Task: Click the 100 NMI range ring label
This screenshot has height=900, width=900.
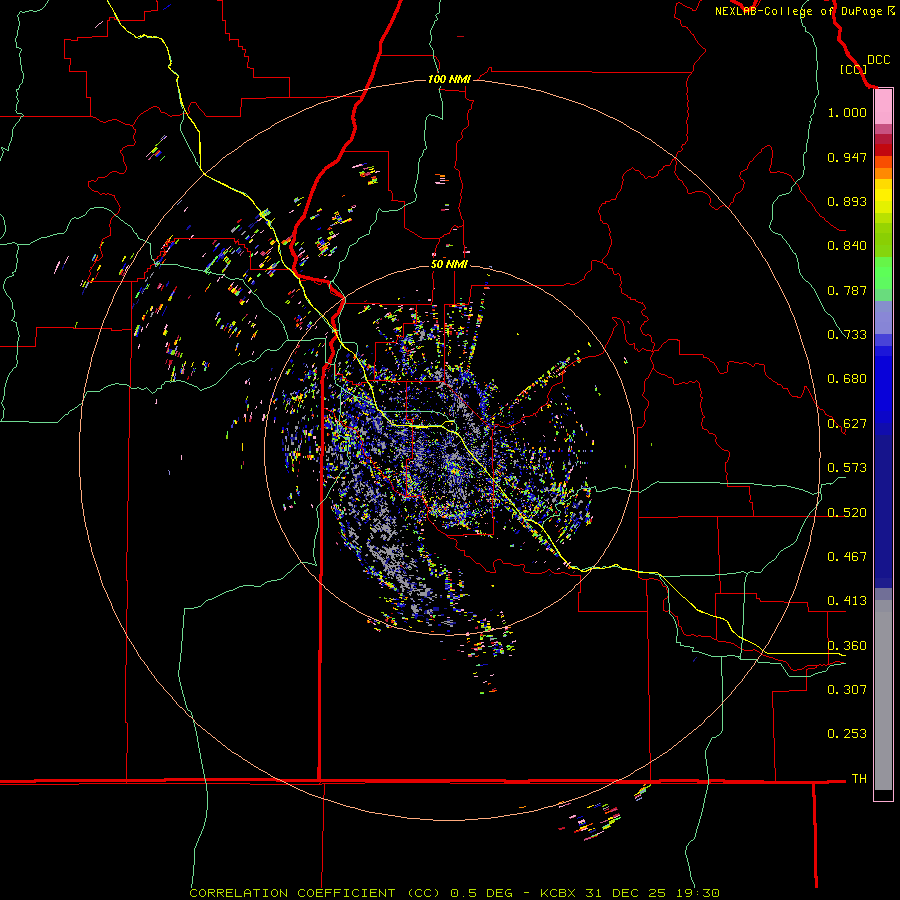Action: [449, 79]
